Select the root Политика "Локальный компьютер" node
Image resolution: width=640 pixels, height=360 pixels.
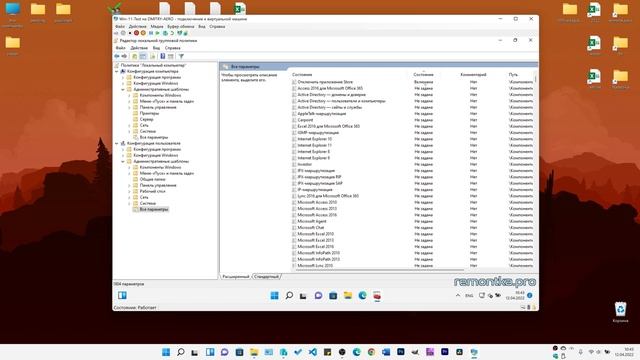tap(153, 65)
